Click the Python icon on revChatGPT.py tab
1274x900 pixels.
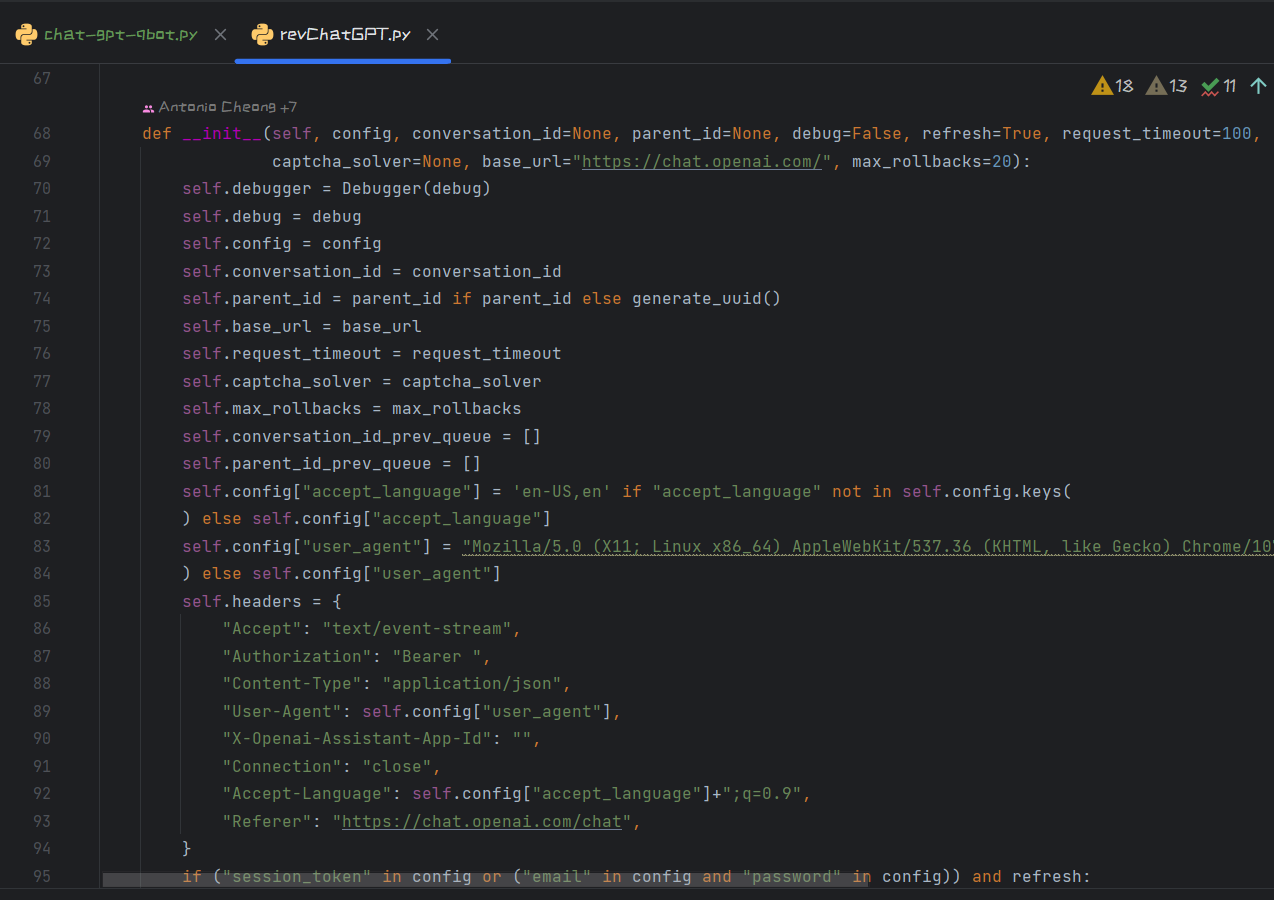pos(262,35)
